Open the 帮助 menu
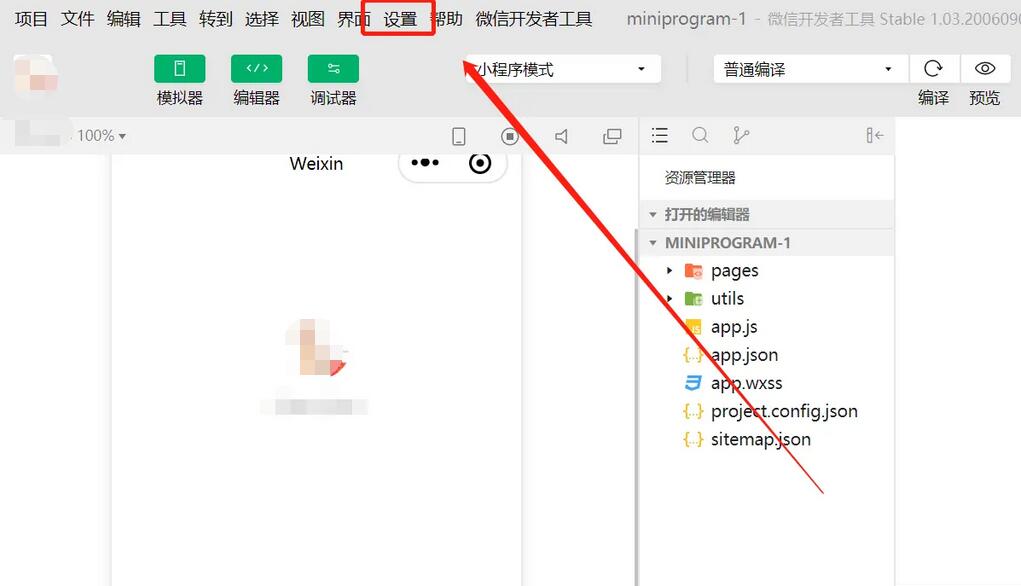Viewport: 1021px width, 586px height. 447,19
